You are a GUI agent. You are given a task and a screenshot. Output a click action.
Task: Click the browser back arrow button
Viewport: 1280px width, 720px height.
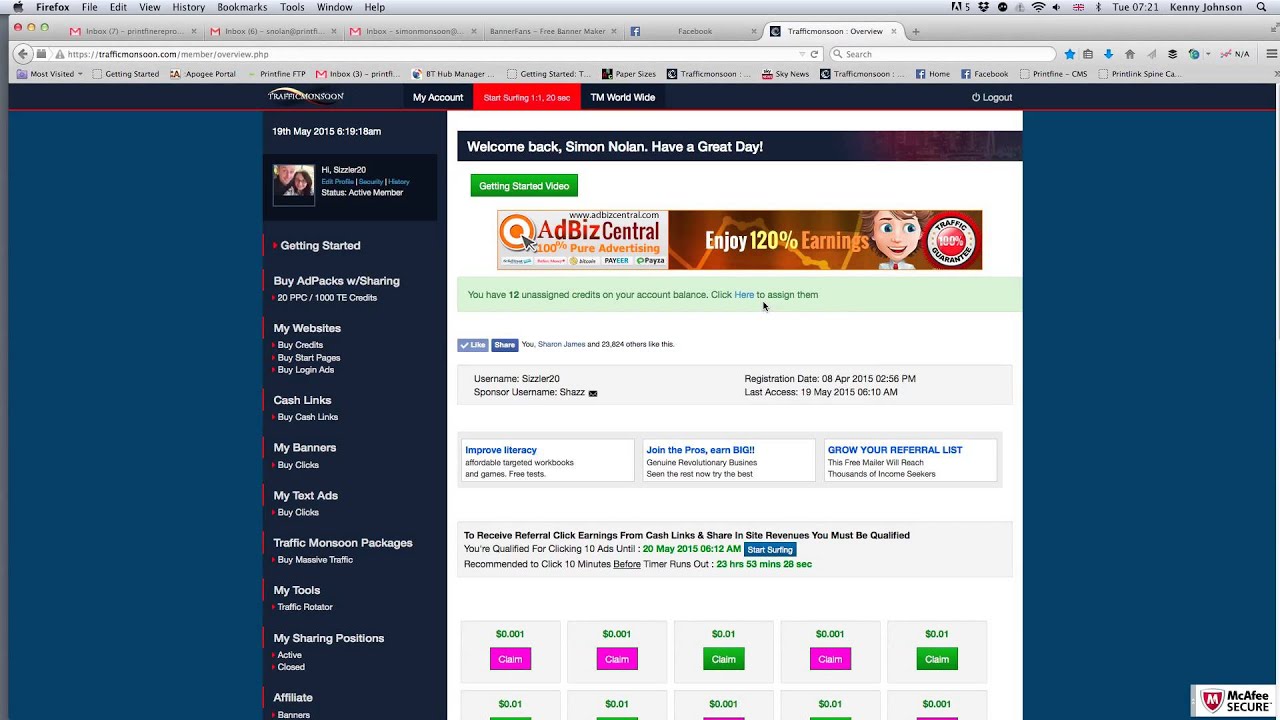pos(23,54)
